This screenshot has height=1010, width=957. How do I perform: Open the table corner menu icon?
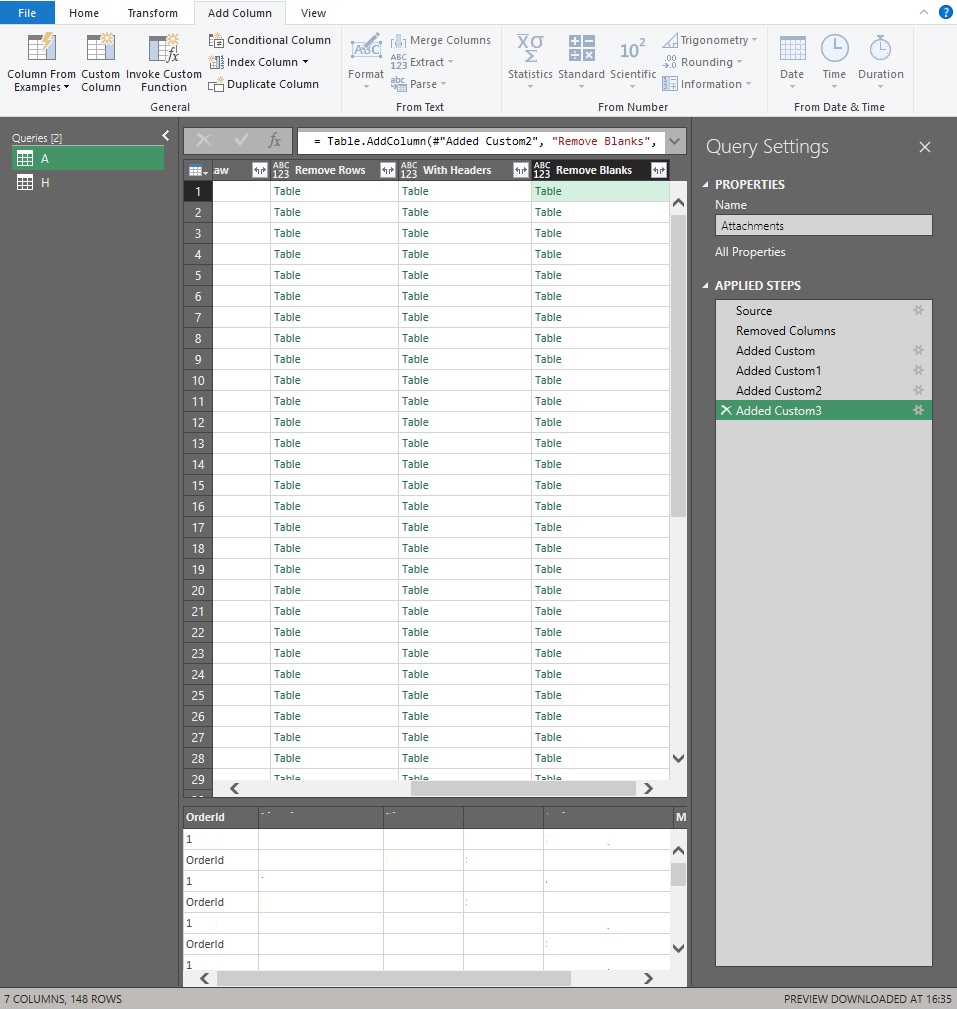pos(198,171)
